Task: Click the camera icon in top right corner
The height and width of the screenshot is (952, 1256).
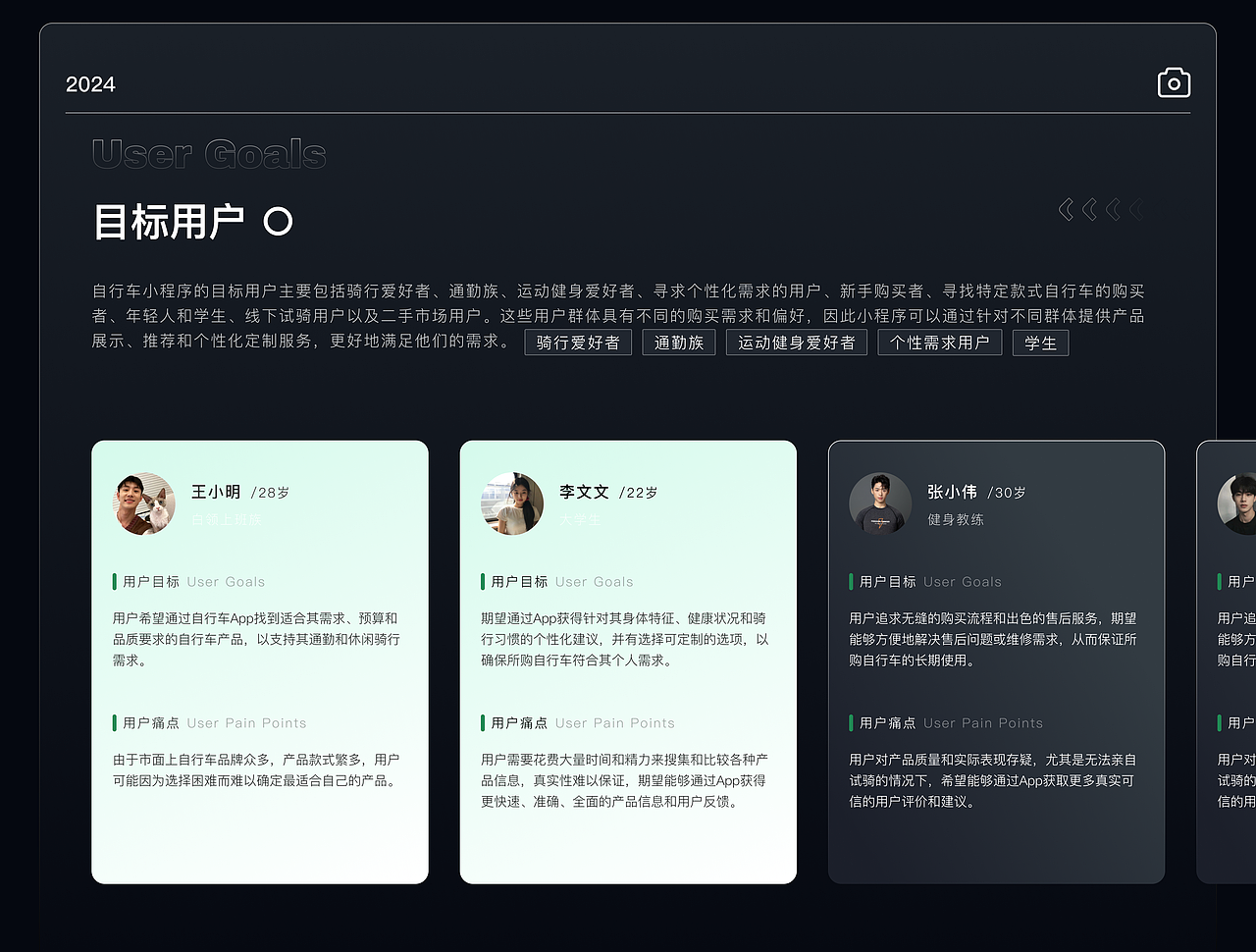Action: tap(1175, 82)
